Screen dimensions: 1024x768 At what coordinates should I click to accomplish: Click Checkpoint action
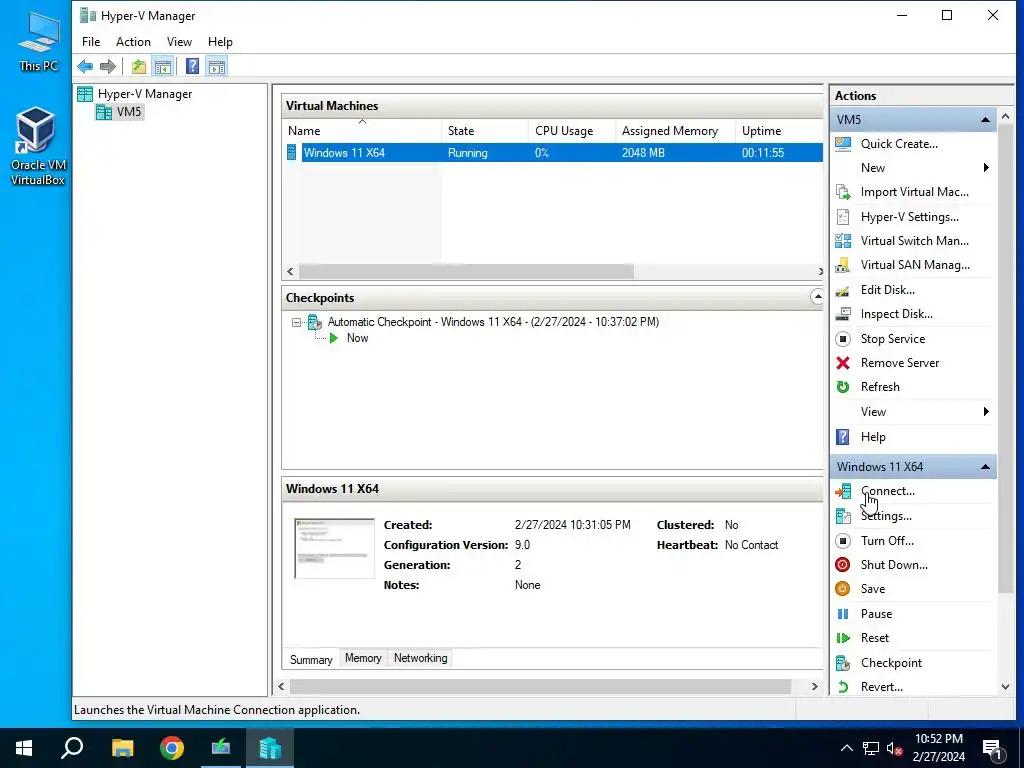point(891,663)
